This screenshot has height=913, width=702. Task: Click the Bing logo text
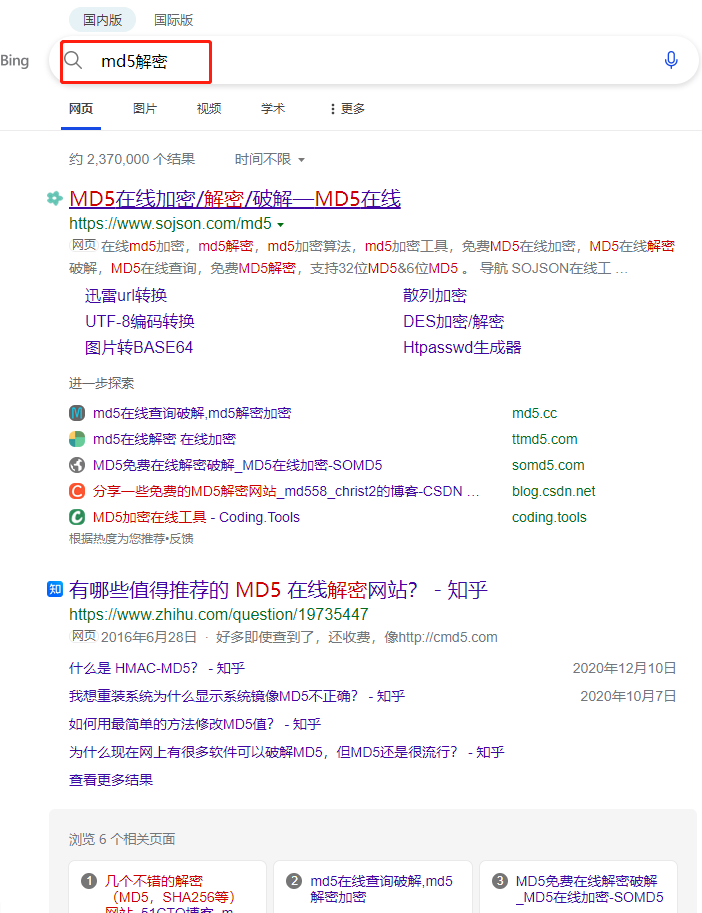[15, 61]
